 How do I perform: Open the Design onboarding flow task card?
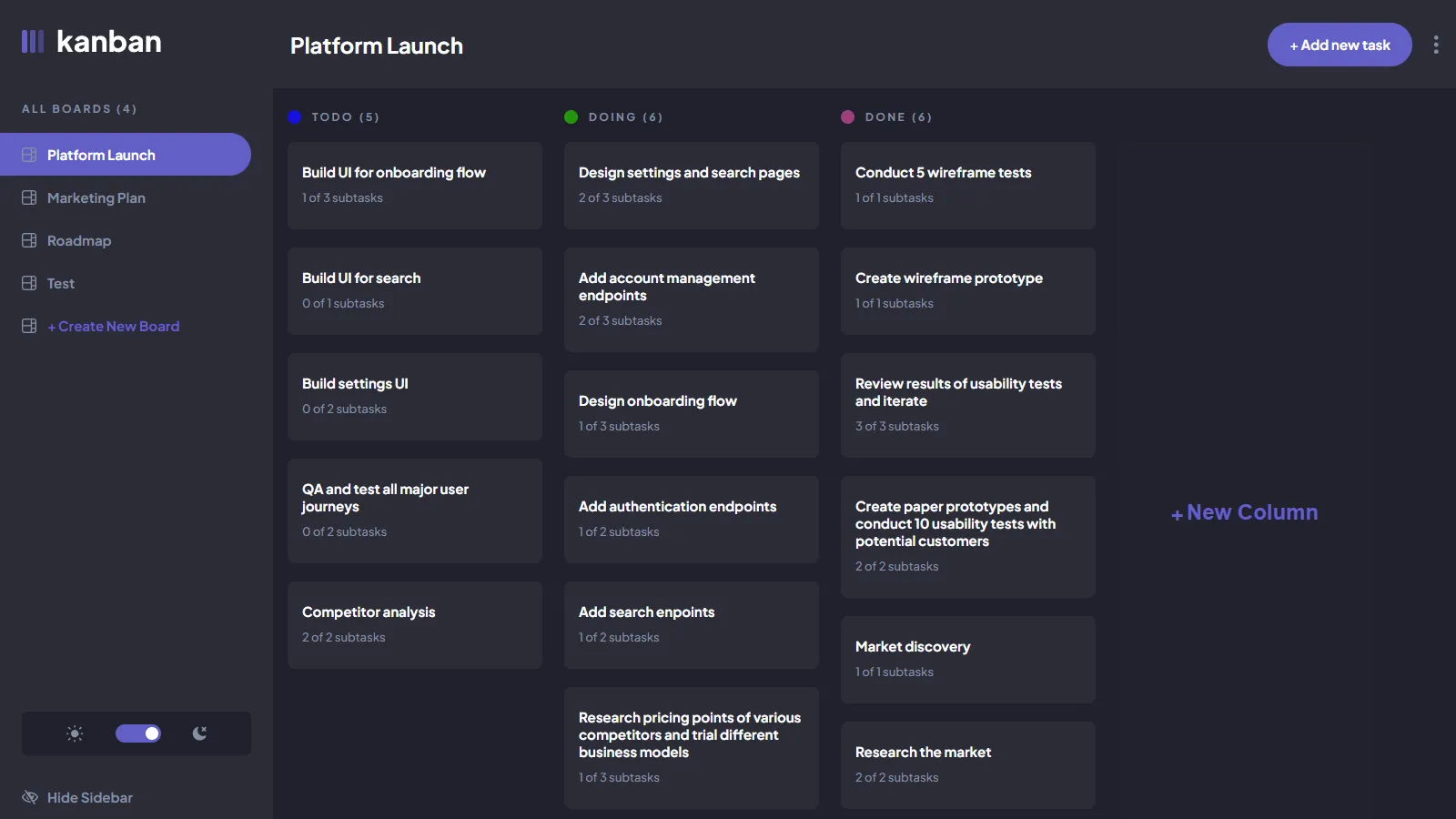[691, 412]
